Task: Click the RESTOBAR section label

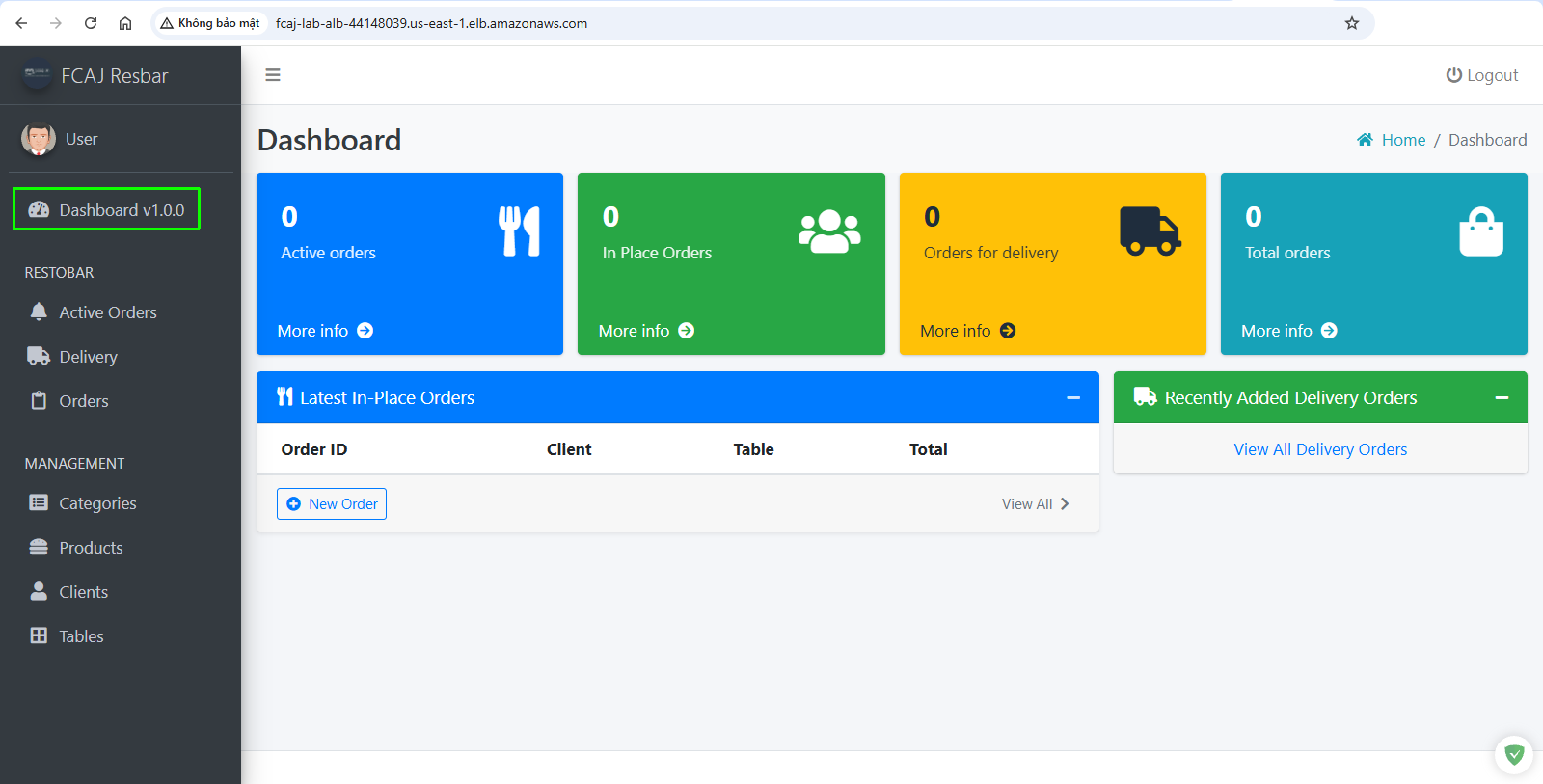Action: [59, 273]
